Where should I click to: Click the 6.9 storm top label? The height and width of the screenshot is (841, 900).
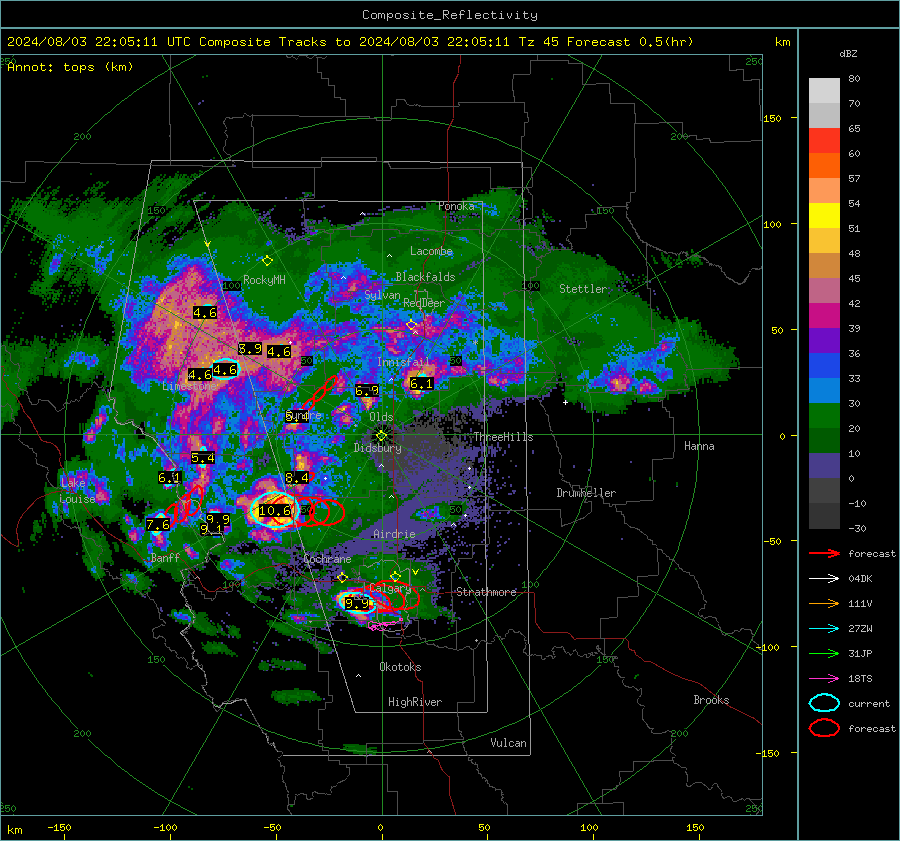point(367,391)
